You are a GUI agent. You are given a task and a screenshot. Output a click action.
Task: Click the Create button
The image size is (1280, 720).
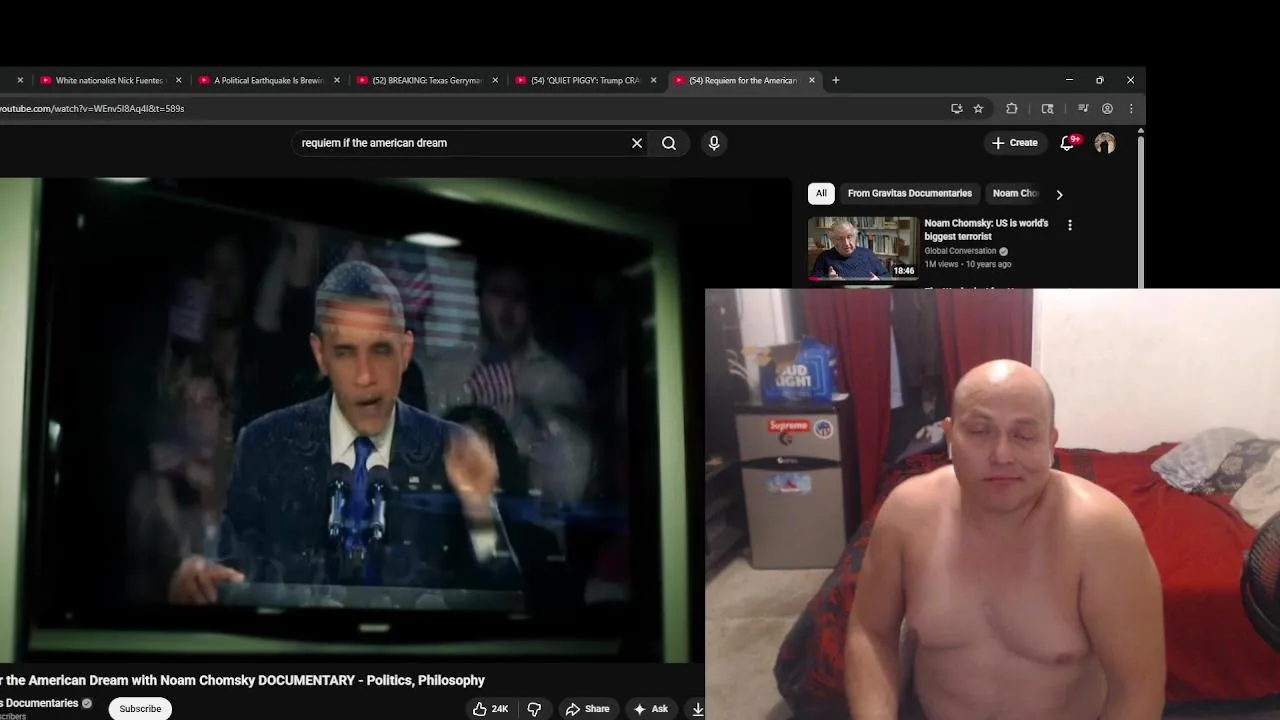click(1015, 143)
